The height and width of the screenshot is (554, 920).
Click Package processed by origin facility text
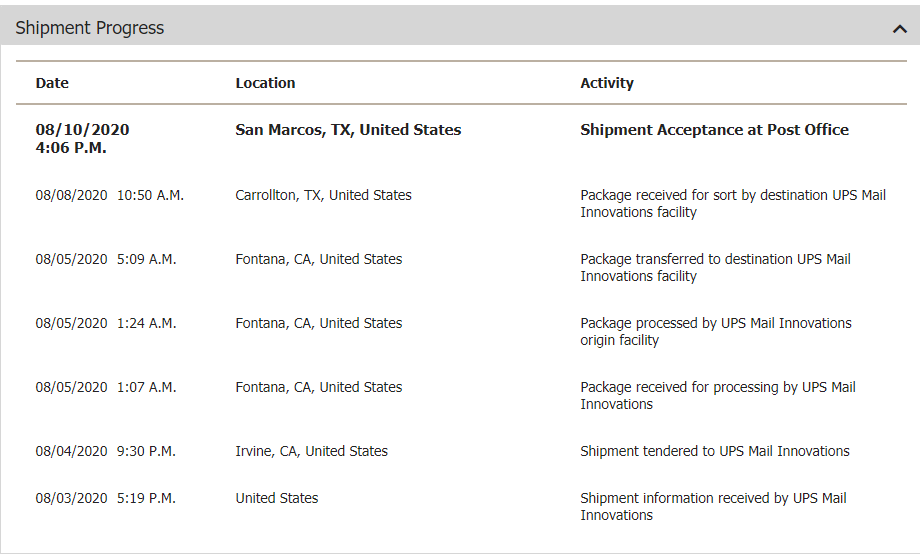point(716,331)
